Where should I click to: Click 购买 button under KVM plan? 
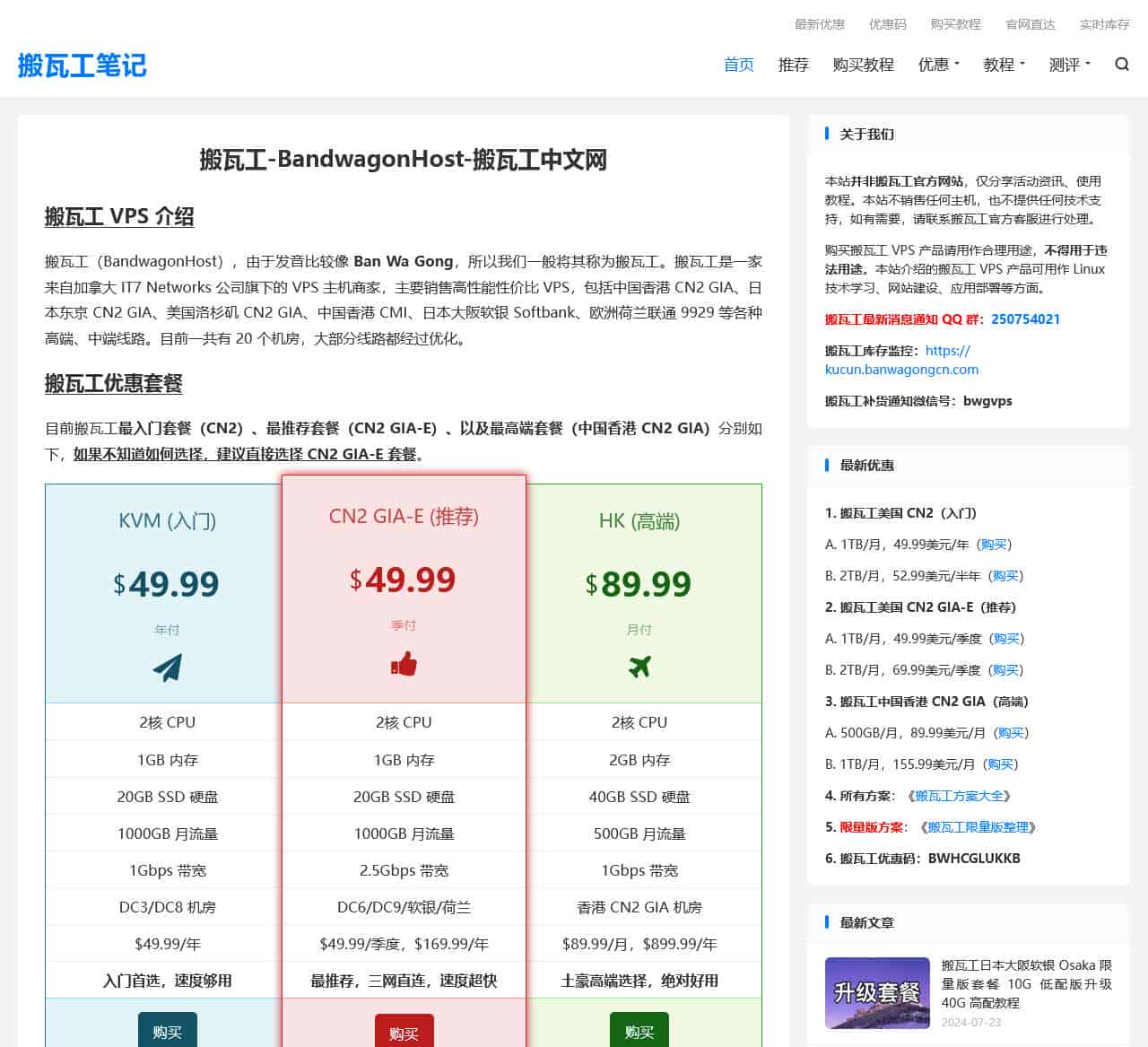click(x=167, y=1031)
